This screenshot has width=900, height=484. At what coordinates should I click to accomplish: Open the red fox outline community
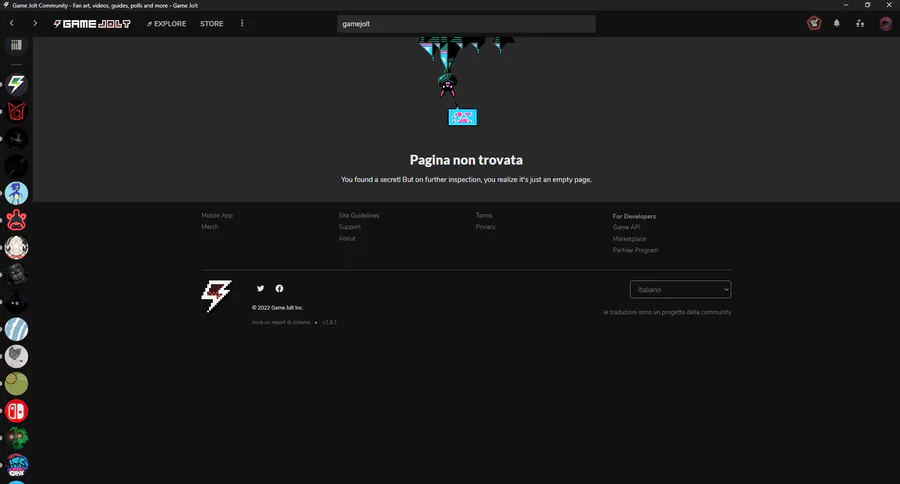coord(16,111)
